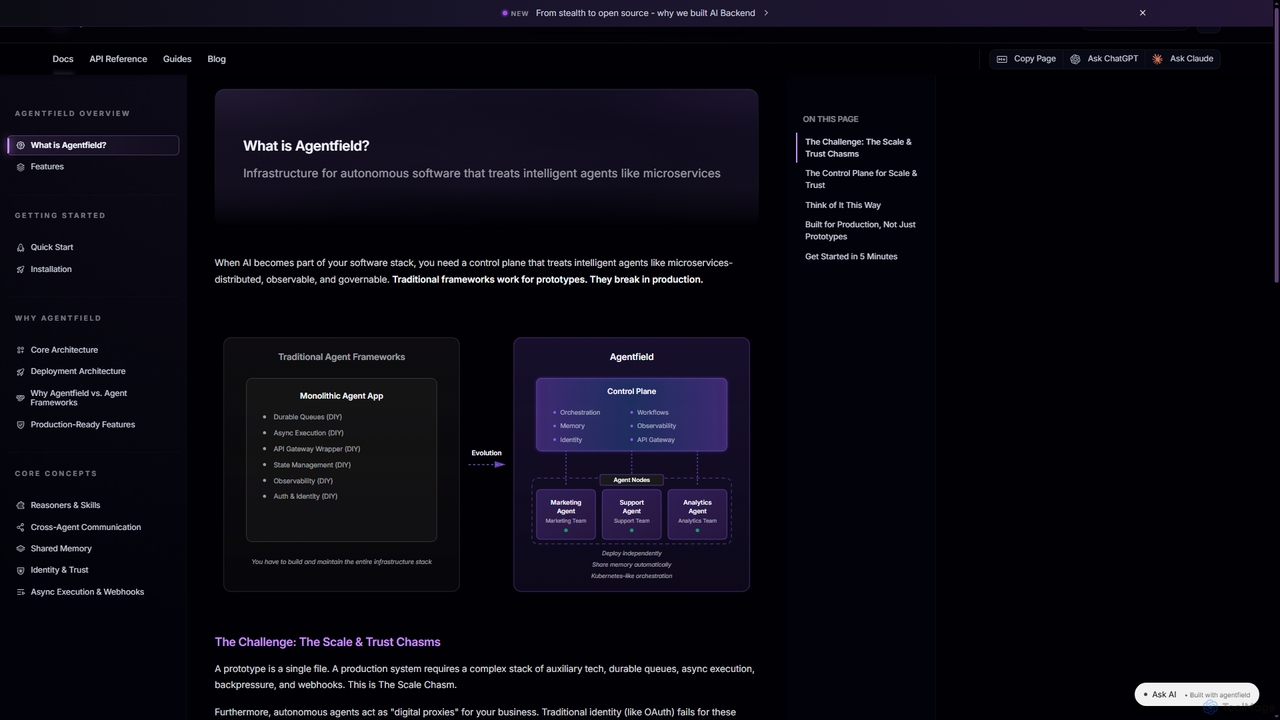Image resolution: width=1280 pixels, height=720 pixels.
Task: Open Production-Ready Features page
Action: [93, 425]
